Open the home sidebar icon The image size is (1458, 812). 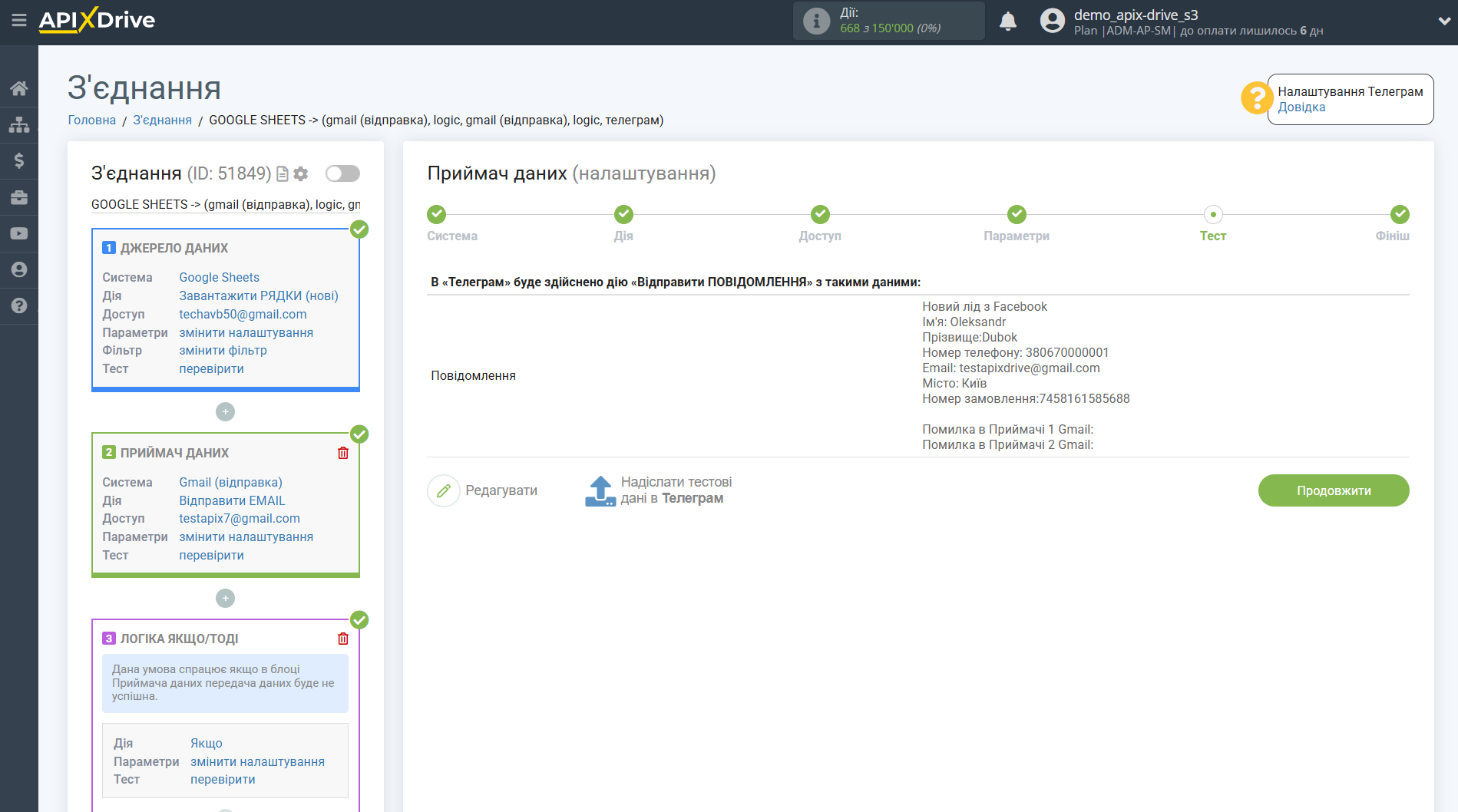(x=19, y=88)
